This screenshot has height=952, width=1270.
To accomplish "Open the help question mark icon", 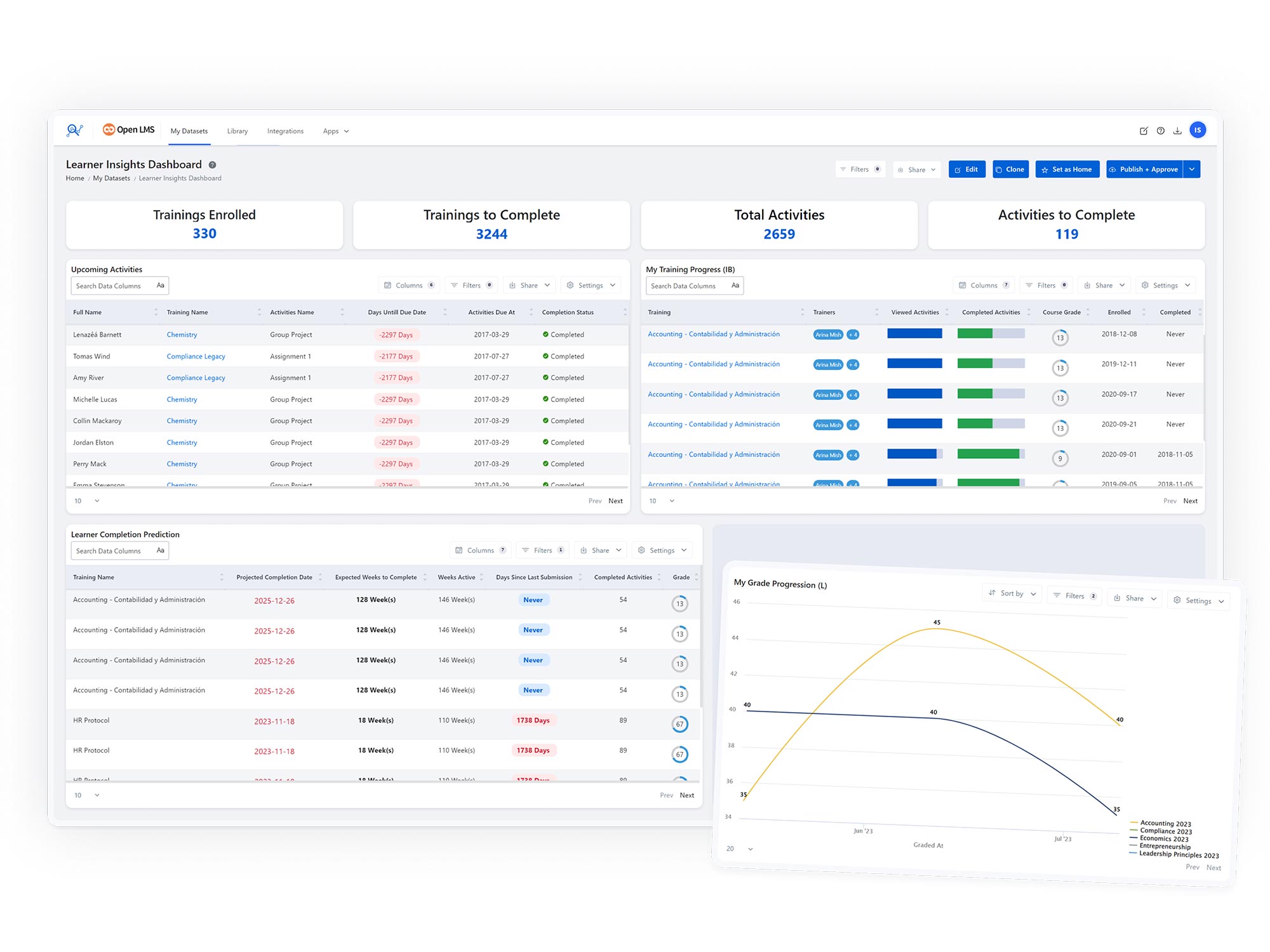I will [x=1160, y=131].
